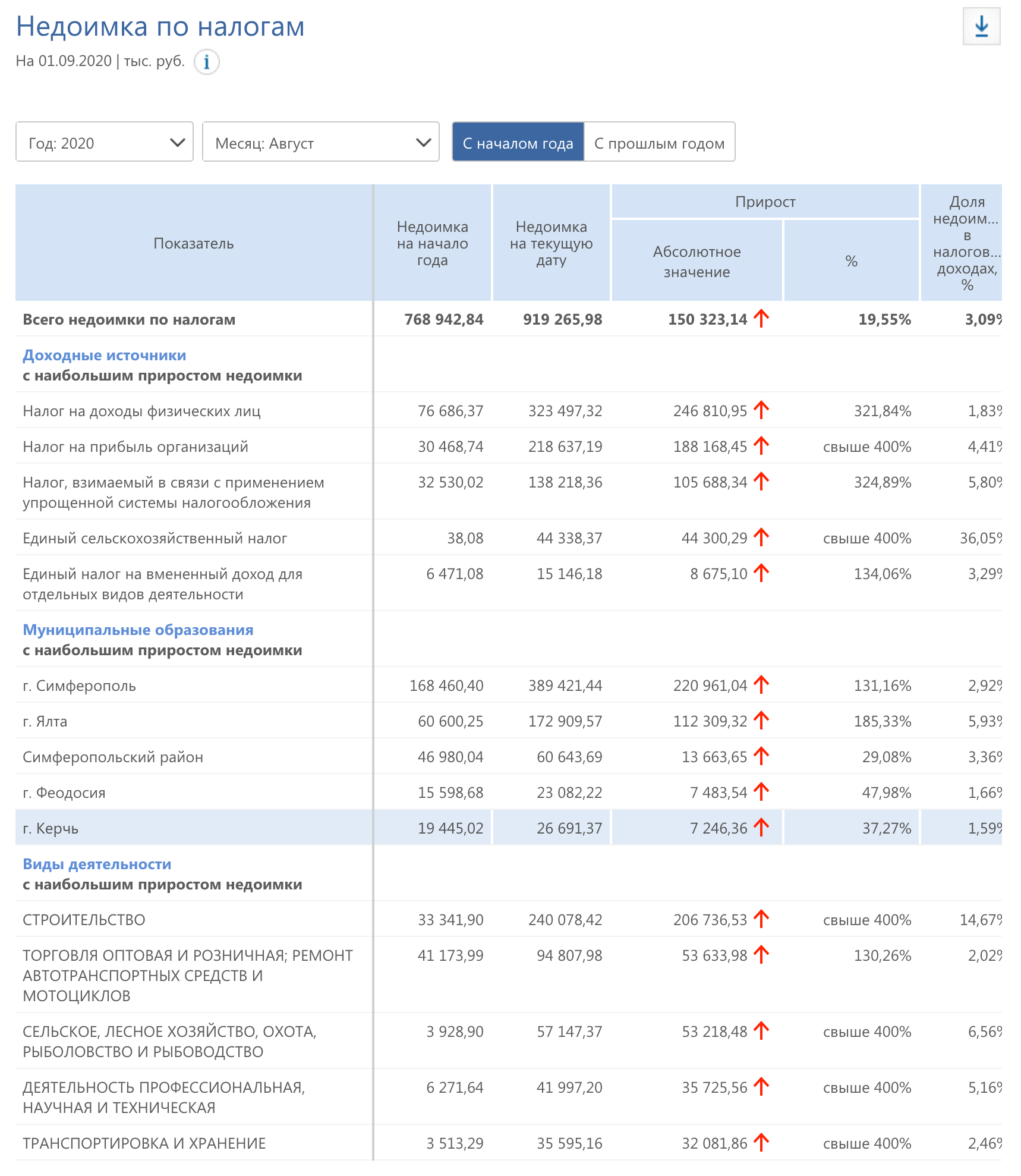Viewport: 1021px width, 1176px height.
Task: Click red arrow in the СТРОИТЕЛЬСТВО row
Action: pos(761,919)
